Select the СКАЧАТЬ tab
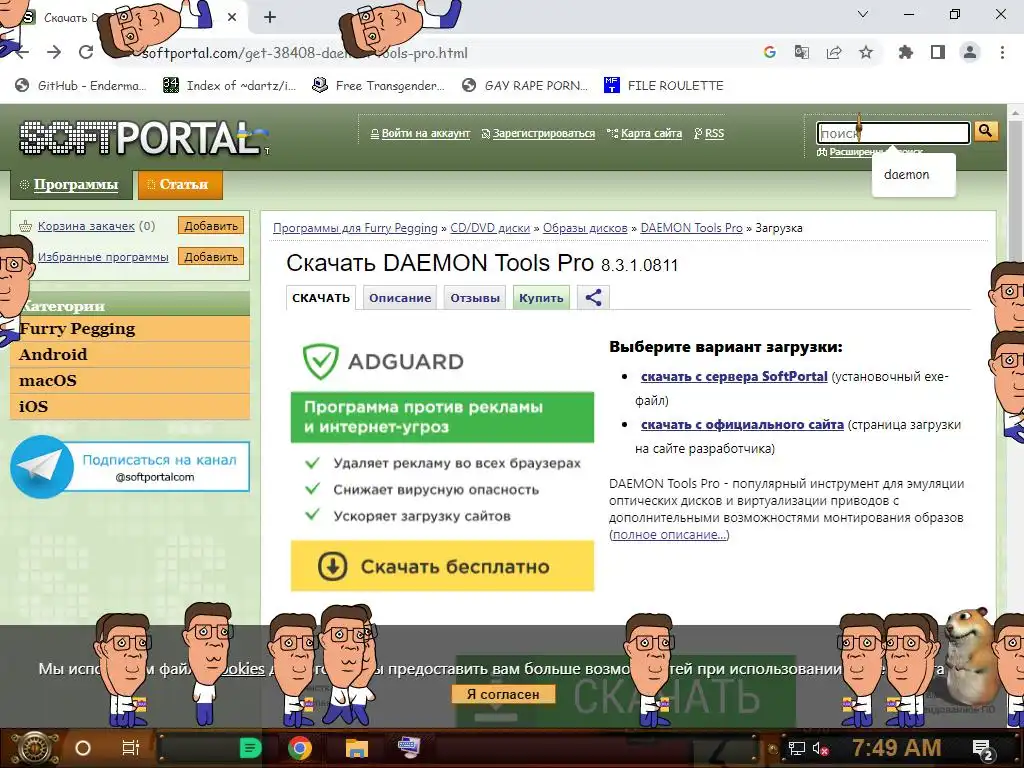The width and height of the screenshot is (1024, 768). tap(321, 298)
